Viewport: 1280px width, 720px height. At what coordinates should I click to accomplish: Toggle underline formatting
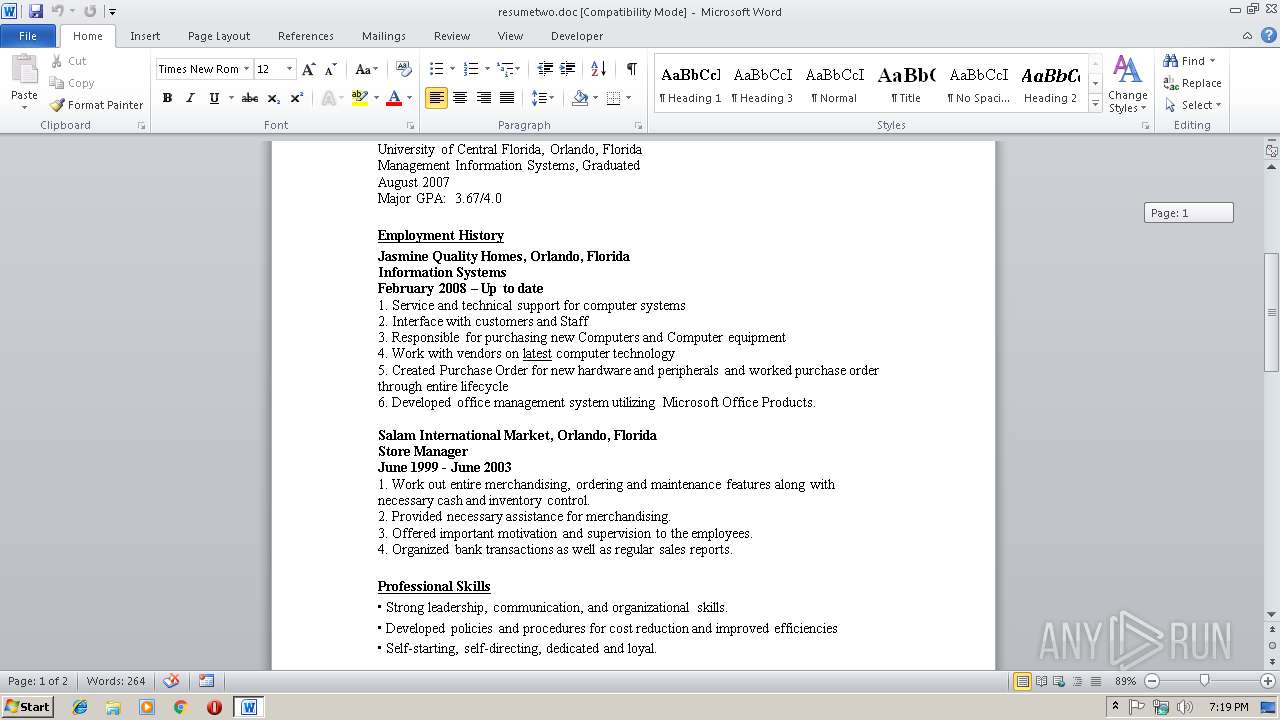point(214,98)
